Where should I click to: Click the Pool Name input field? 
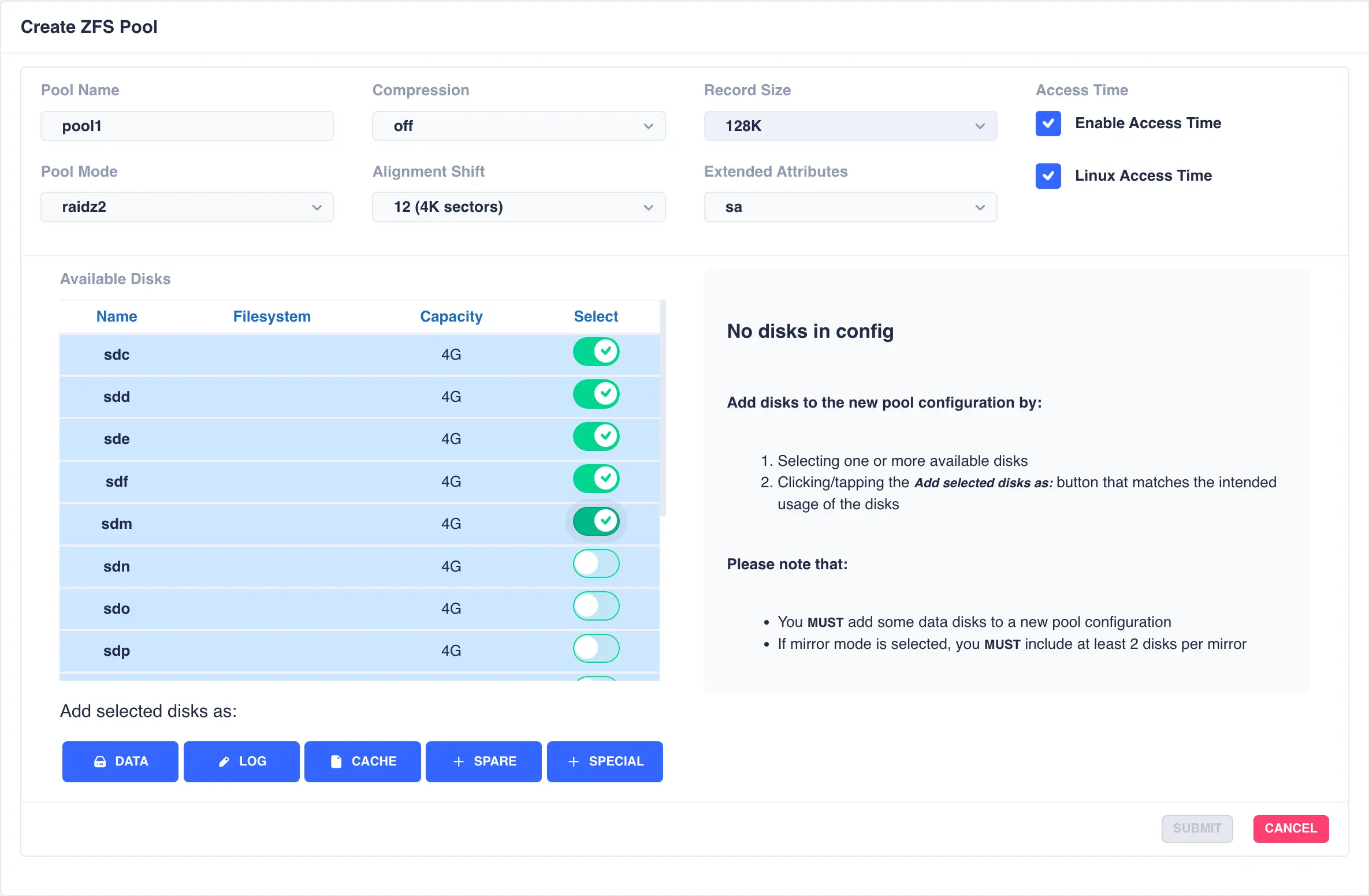187,126
